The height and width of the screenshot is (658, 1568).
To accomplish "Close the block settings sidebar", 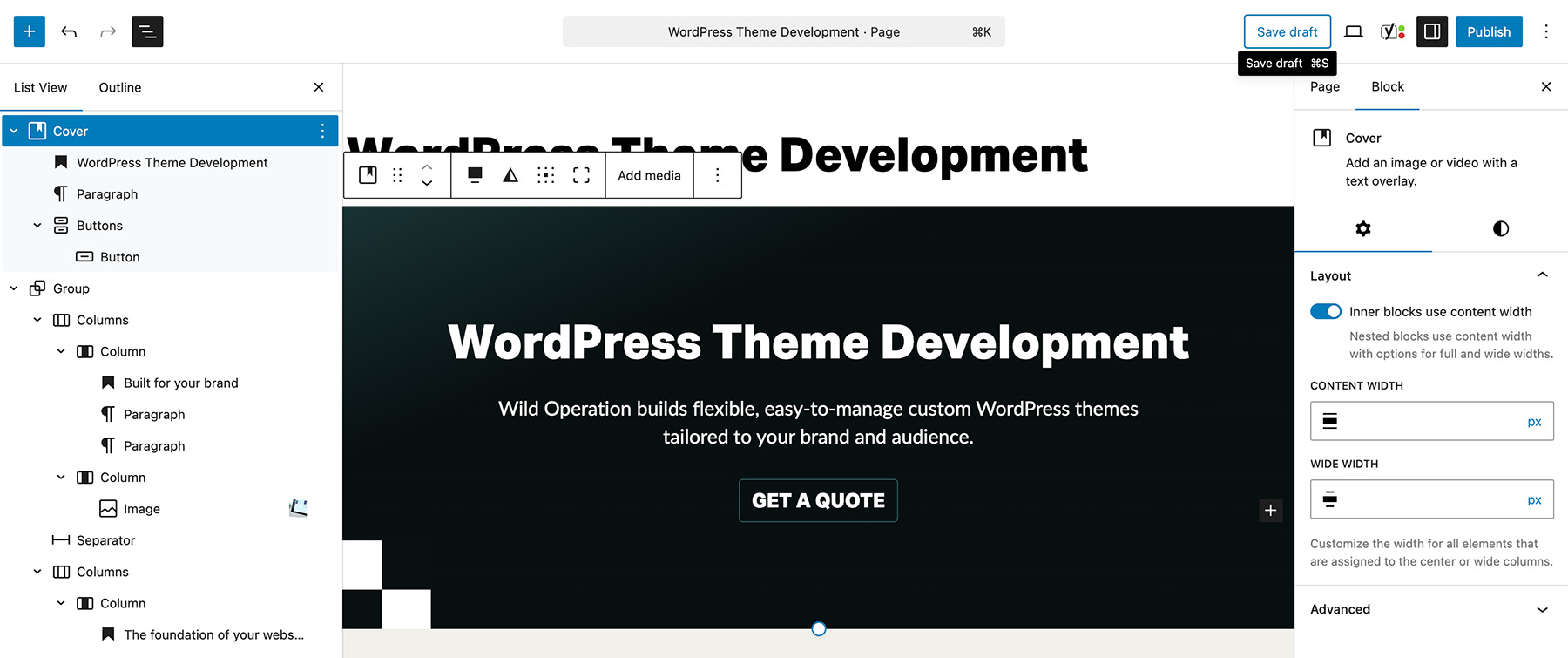I will pyautogui.click(x=1546, y=86).
